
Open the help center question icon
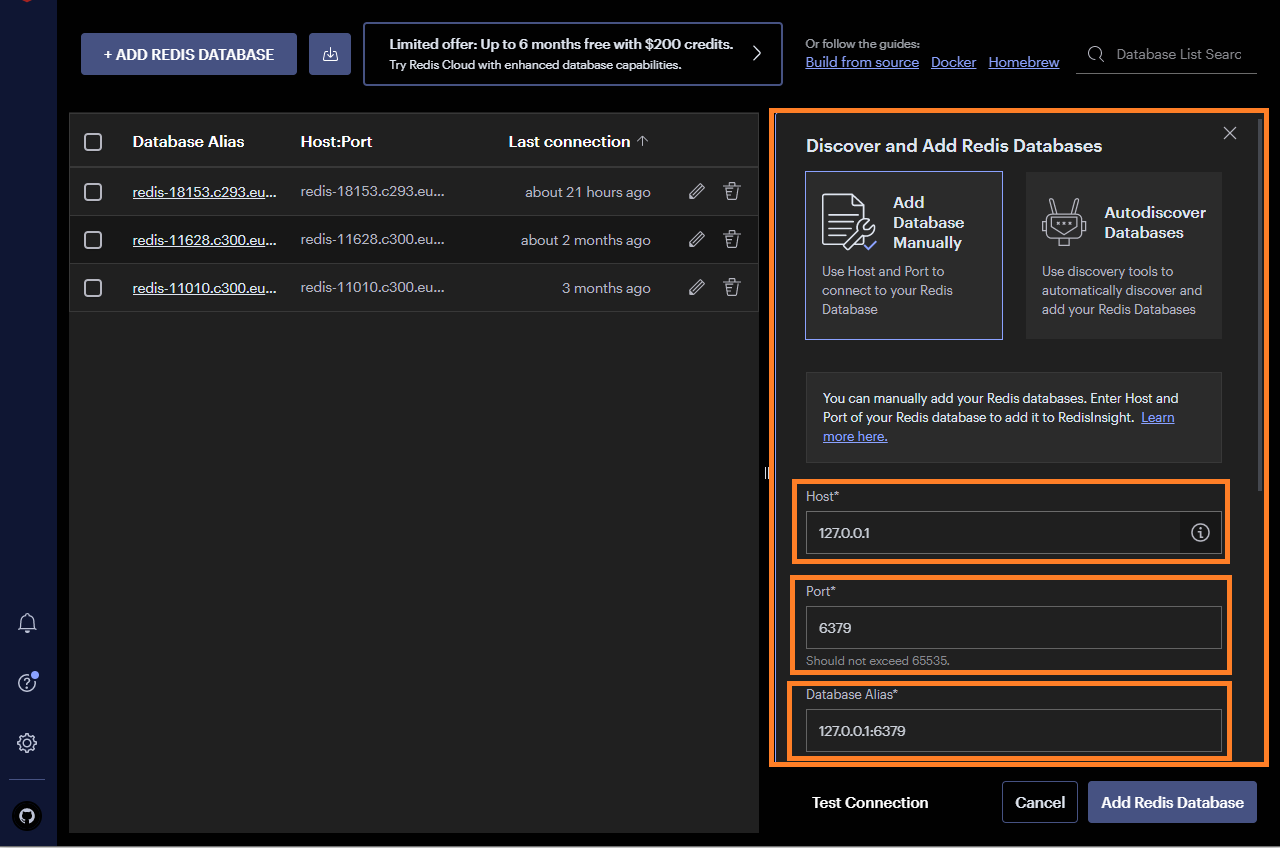pyautogui.click(x=28, y=683)
